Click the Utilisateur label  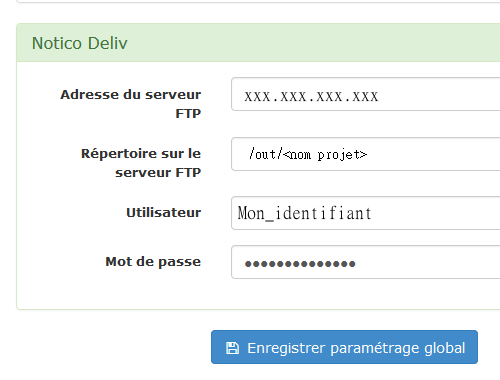[164, 213]
